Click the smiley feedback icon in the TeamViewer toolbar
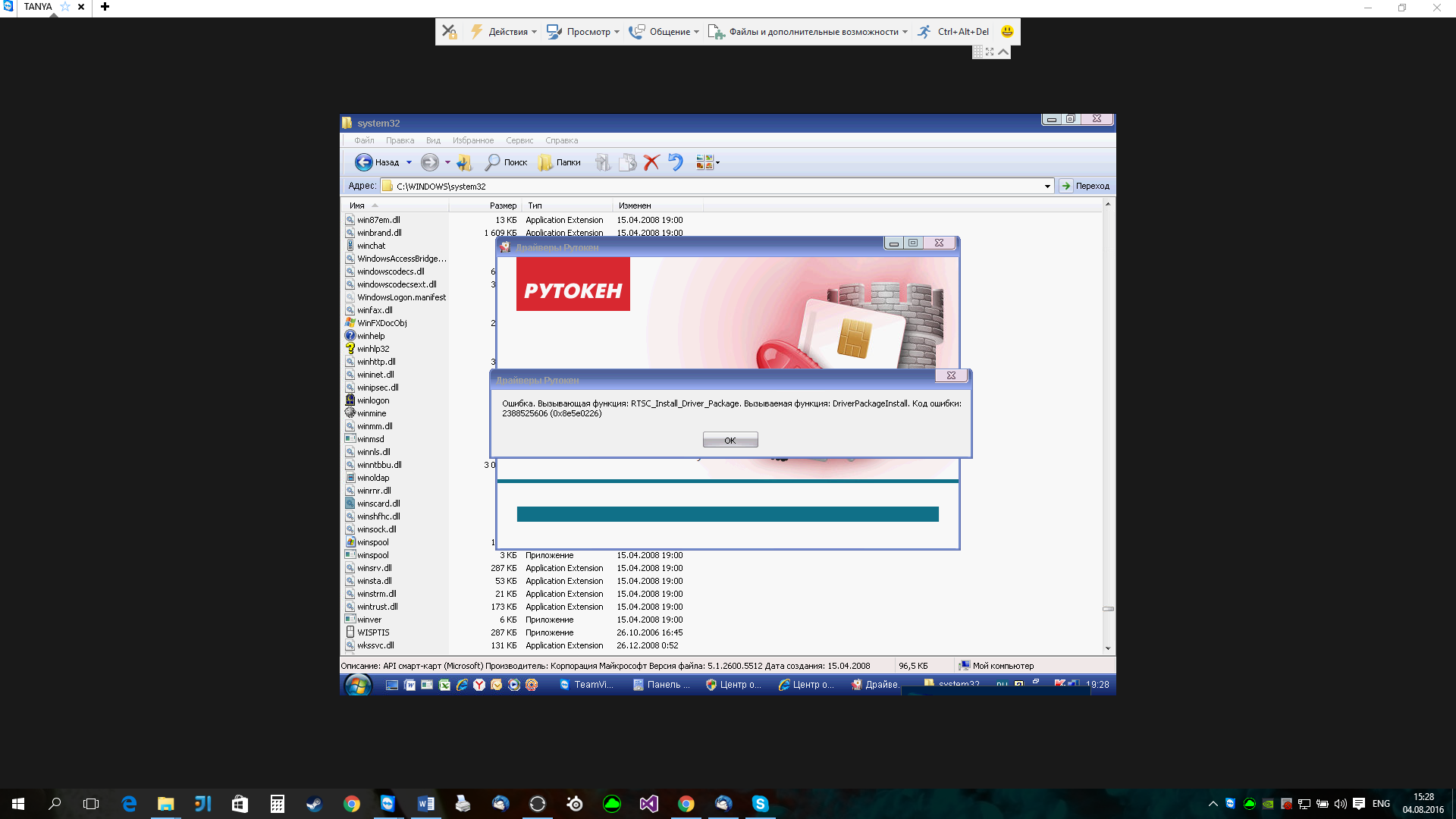 click(1007, 32)
